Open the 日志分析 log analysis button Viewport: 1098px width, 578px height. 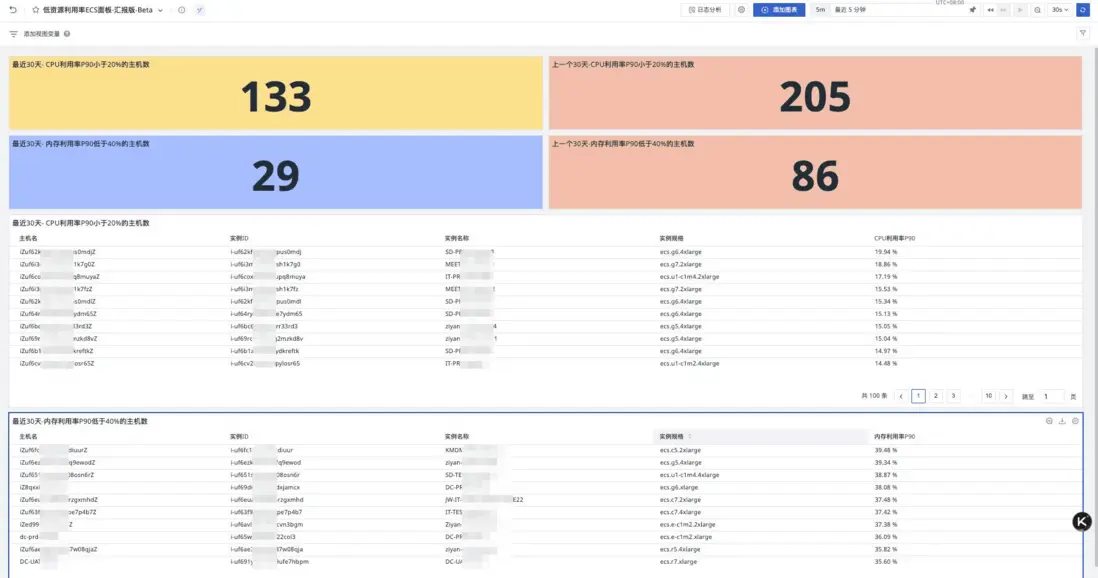click(x=704, y=10)
